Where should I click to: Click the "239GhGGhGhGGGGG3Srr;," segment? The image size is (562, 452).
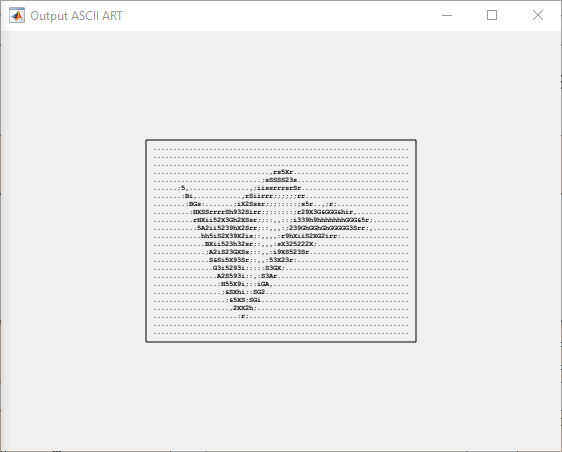[x=329, y=228]
